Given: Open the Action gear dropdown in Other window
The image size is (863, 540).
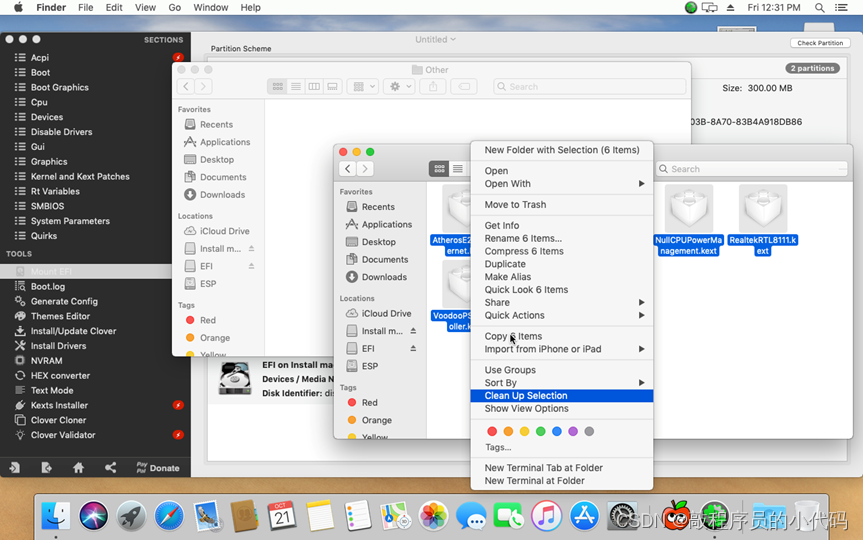Looking at the screenshot, I should pos(400,86).
